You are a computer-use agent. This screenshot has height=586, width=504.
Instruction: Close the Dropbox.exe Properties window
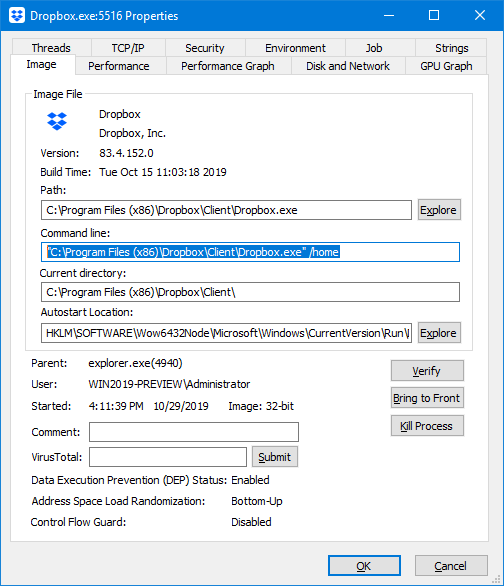pyautogui.click(x=480, y=16)
